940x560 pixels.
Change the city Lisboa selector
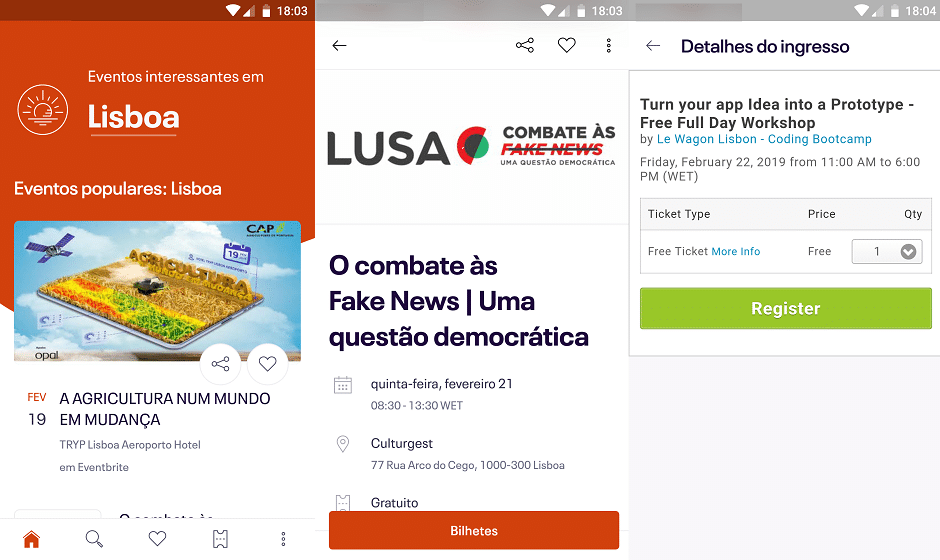[x=134, y=118]
